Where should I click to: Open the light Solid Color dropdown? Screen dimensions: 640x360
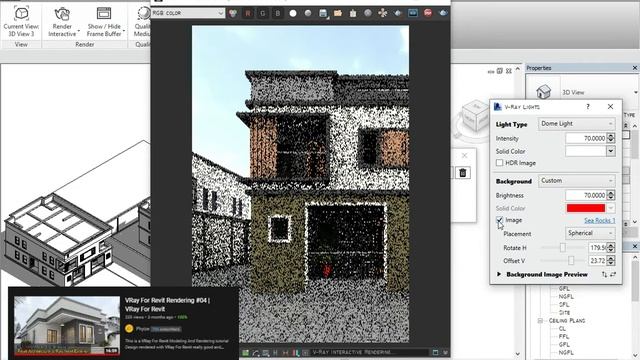tap(611, 151)
